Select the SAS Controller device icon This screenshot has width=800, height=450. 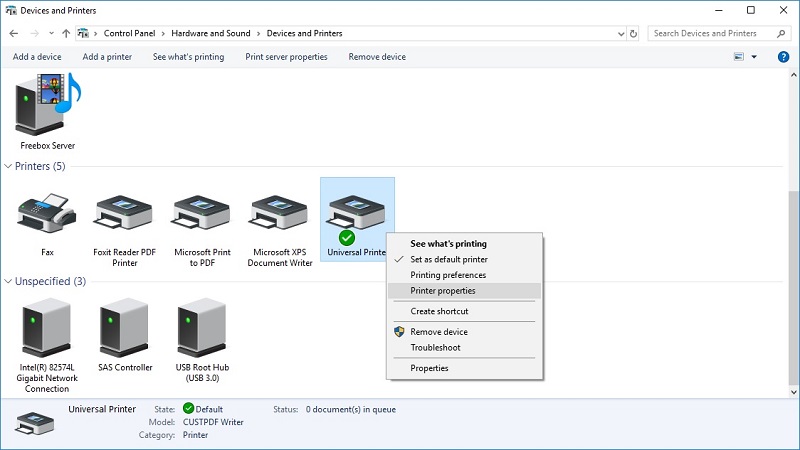125,330
